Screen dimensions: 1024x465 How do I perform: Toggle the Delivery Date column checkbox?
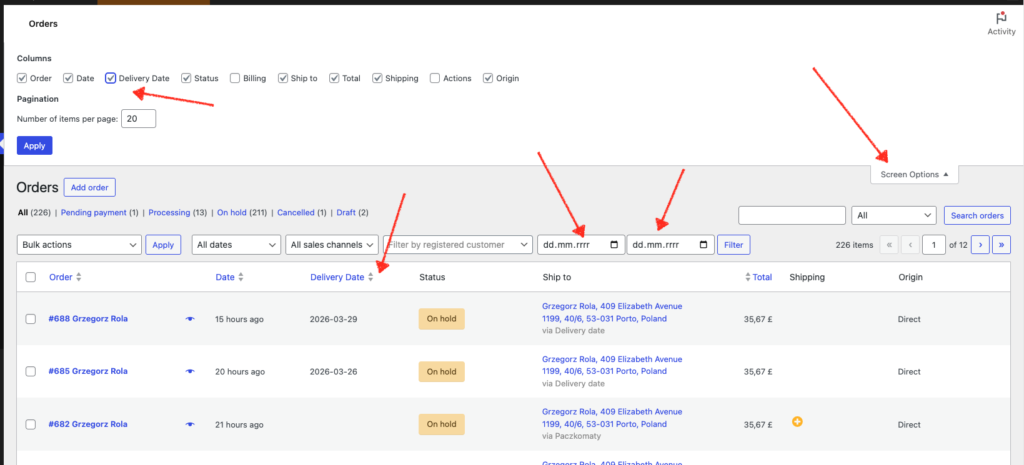pyautogui.click(x=111, y=78)
